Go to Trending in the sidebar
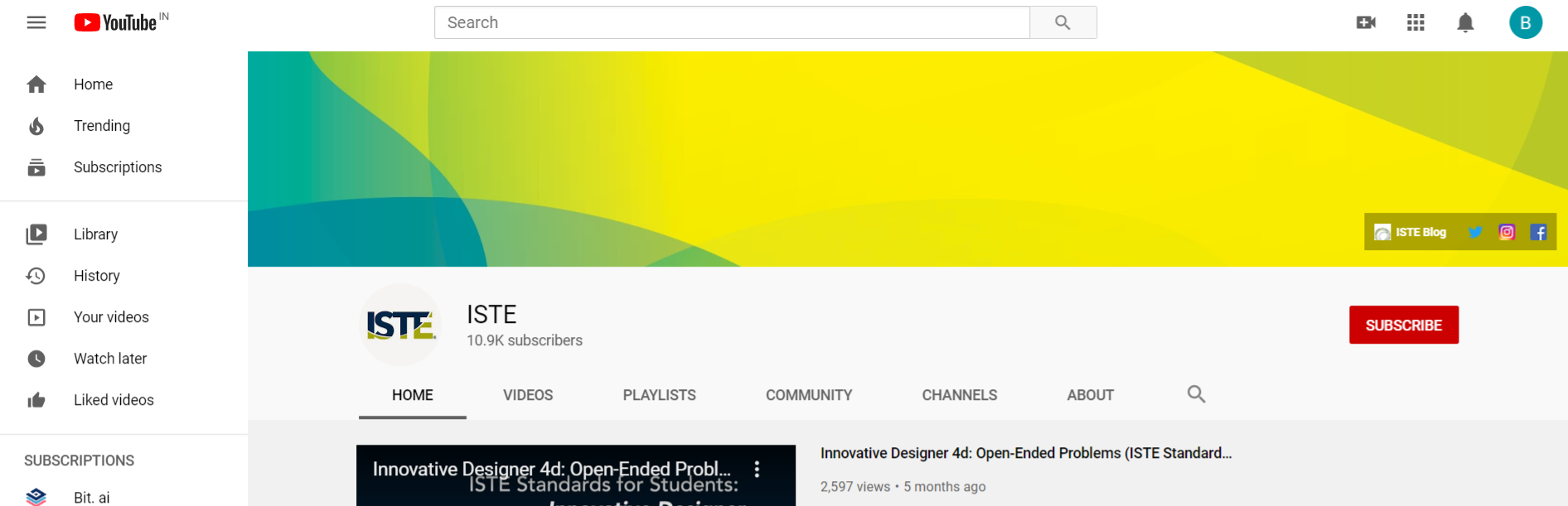 (x=102, y=126)
